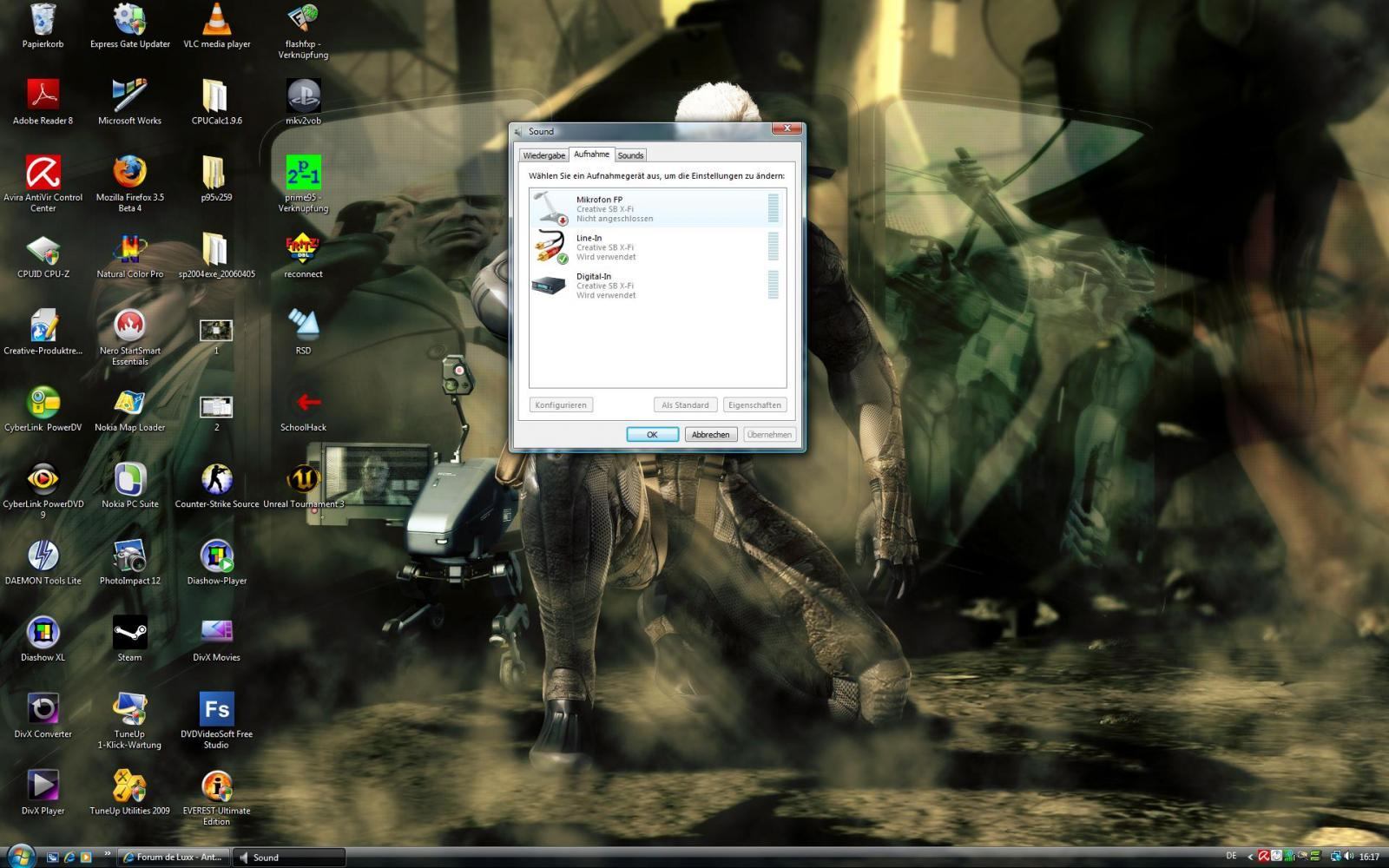Click the Übernehmen button

click(769, 435)
